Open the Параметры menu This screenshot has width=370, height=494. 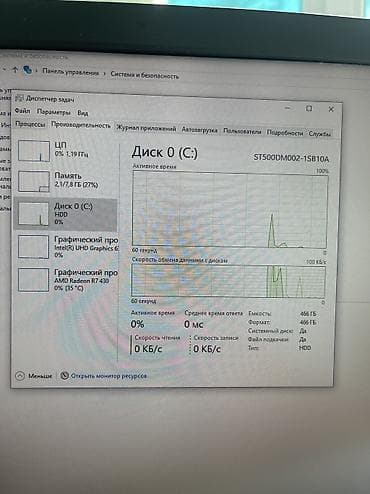click(x=53, y=112)
